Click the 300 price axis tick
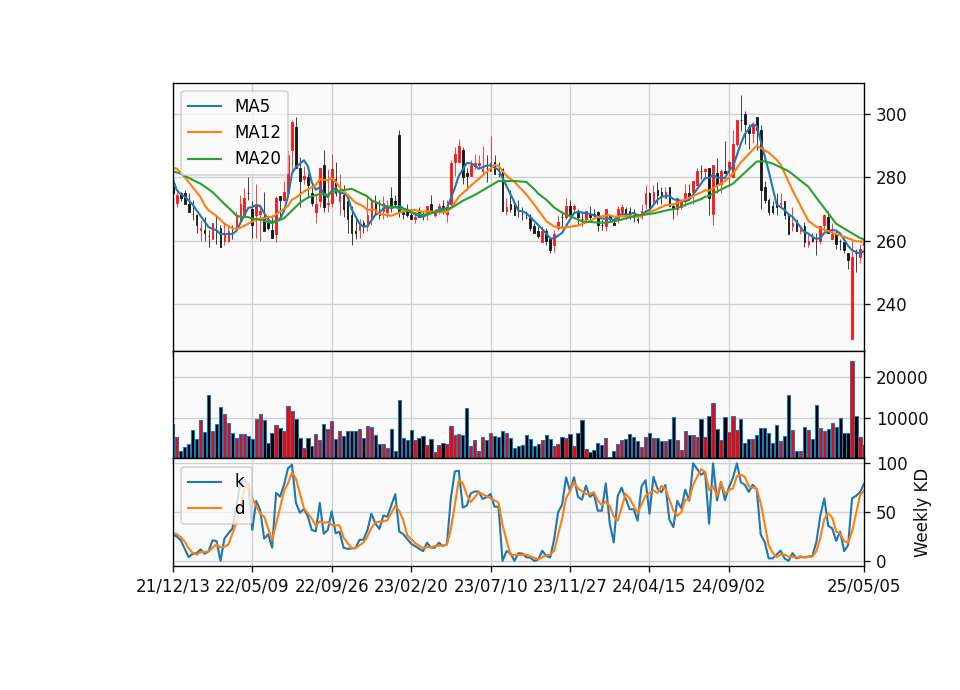This screenshot has height=690, width=960. coord(891,115)
